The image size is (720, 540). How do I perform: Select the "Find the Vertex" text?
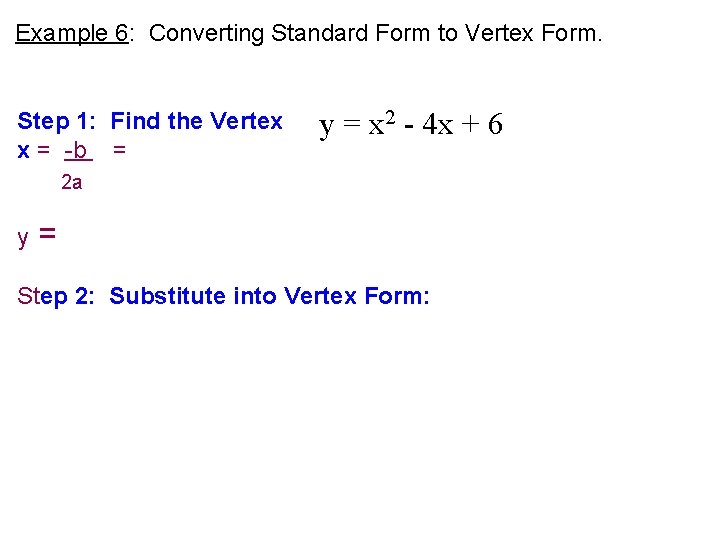click(196, 121)
